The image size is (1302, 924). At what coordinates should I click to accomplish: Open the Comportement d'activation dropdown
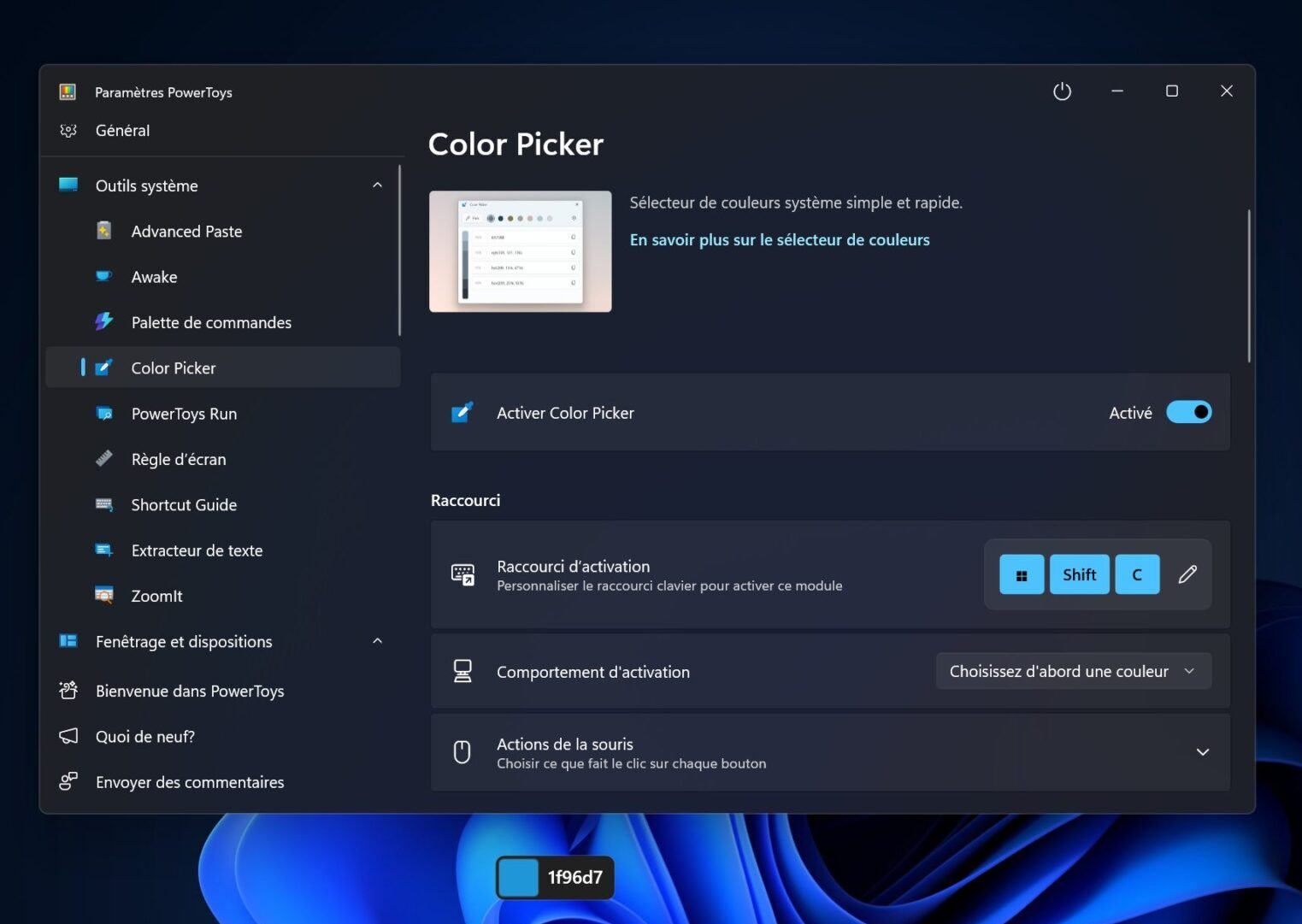coord(1074,671)
